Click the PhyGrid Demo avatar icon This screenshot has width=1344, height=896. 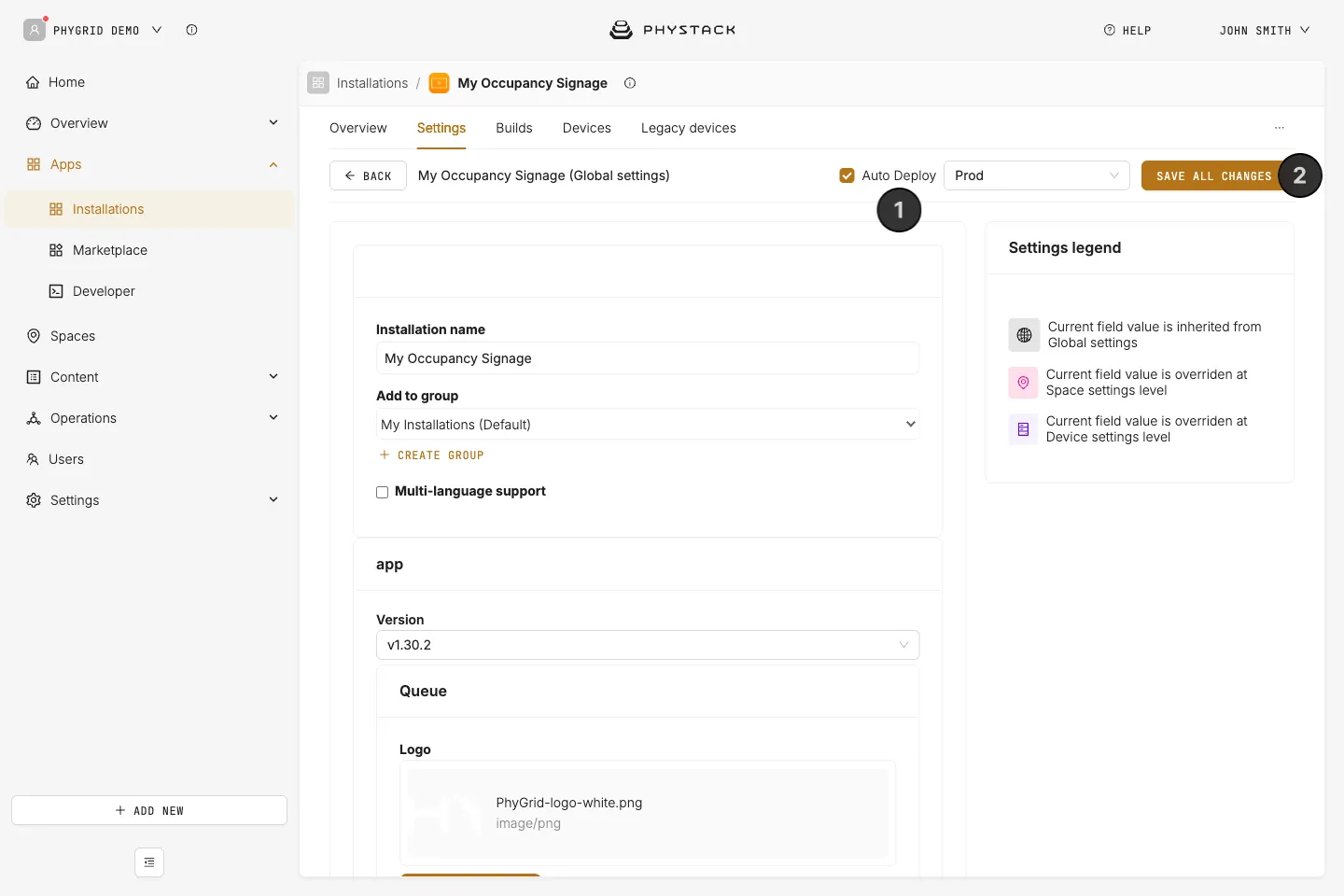point(35,30)
